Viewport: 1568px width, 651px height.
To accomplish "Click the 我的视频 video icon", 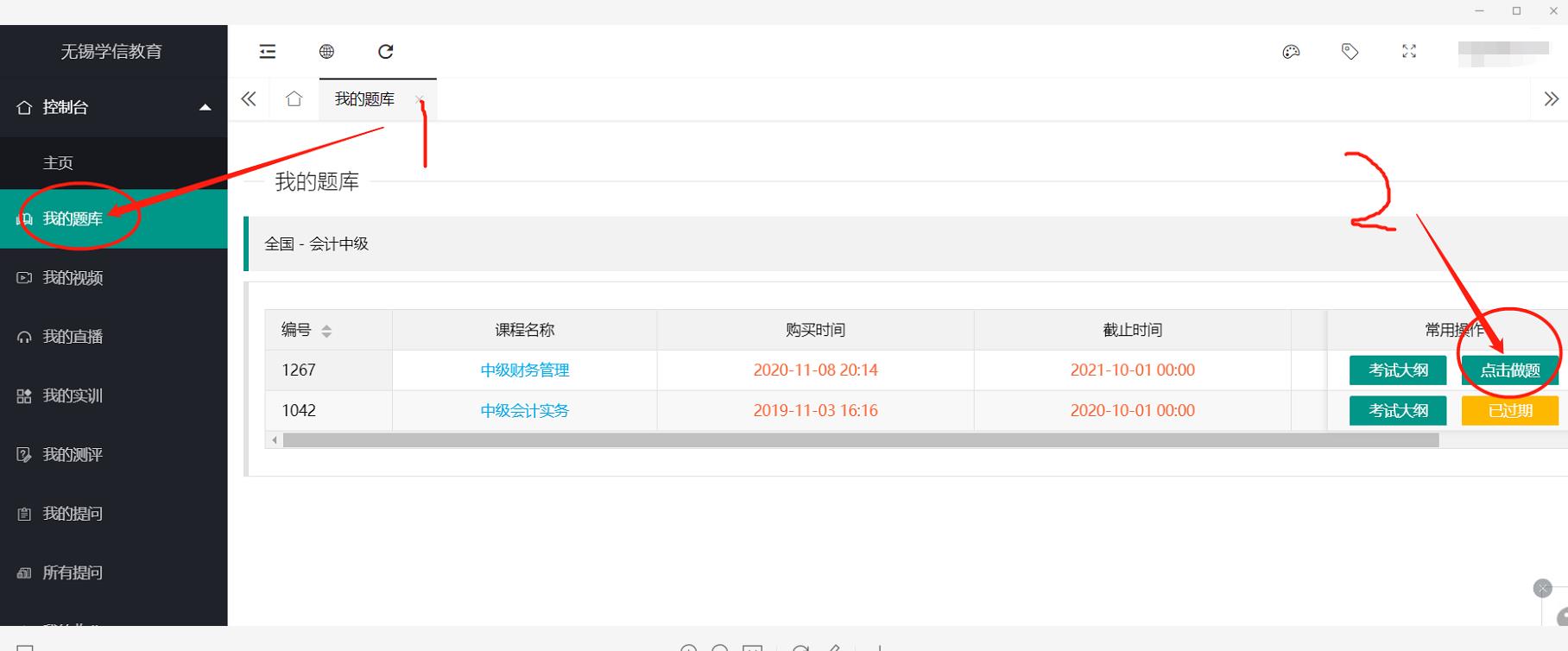I will pyautogui.click(x=24, y=278).
